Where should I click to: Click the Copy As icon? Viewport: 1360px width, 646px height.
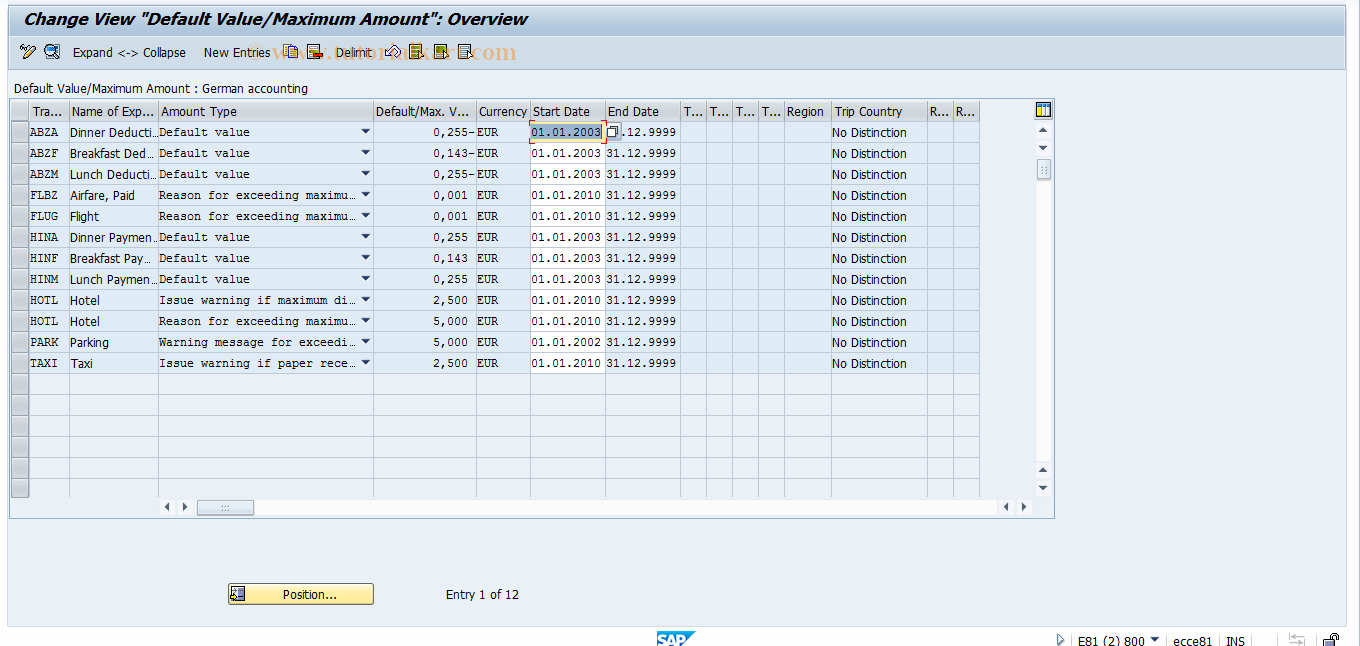coord(291,52)
